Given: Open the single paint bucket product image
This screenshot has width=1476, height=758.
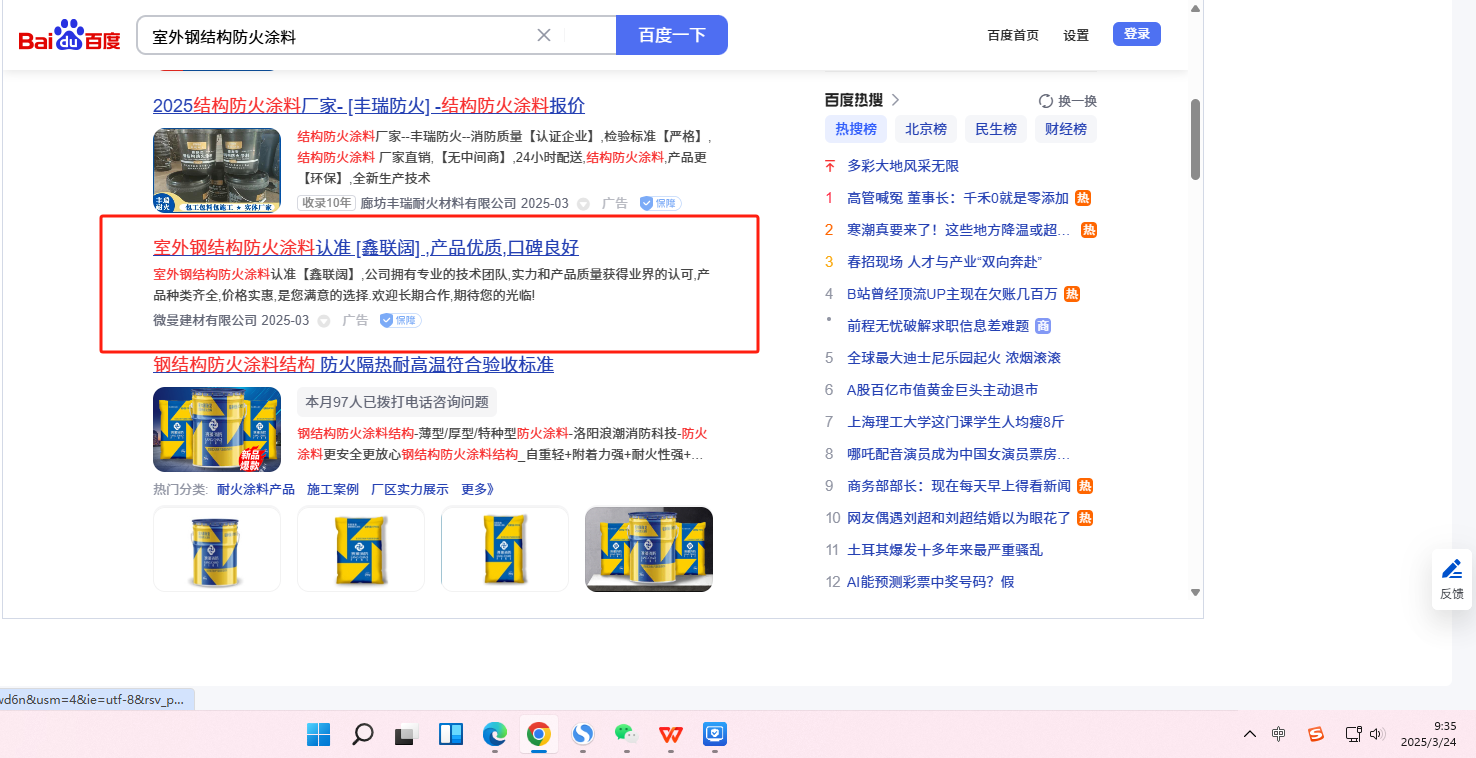Looking at the screenshot, I should click(x=217, y=549).
